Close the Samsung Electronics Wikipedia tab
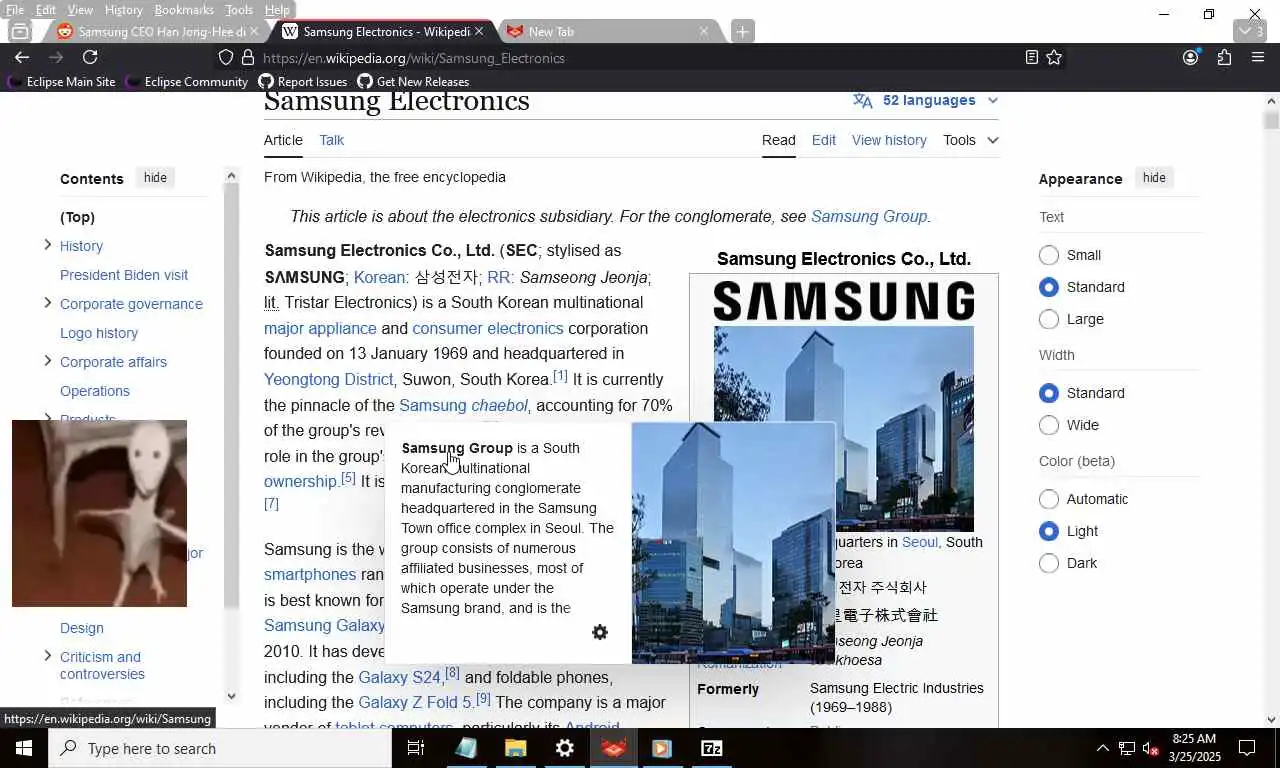1280x768 pixels. click(479, 32)
